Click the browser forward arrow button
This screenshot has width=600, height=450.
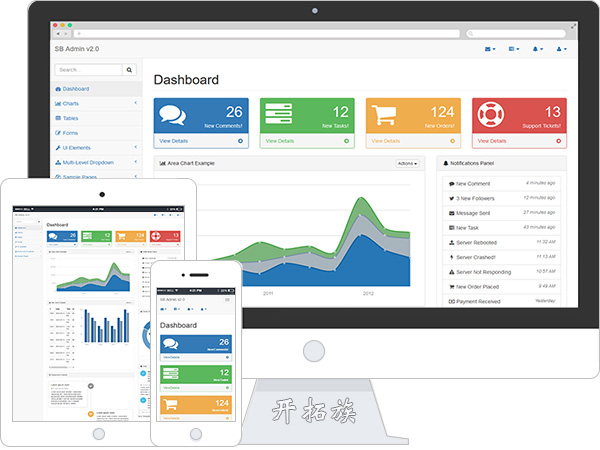point(65,34)
